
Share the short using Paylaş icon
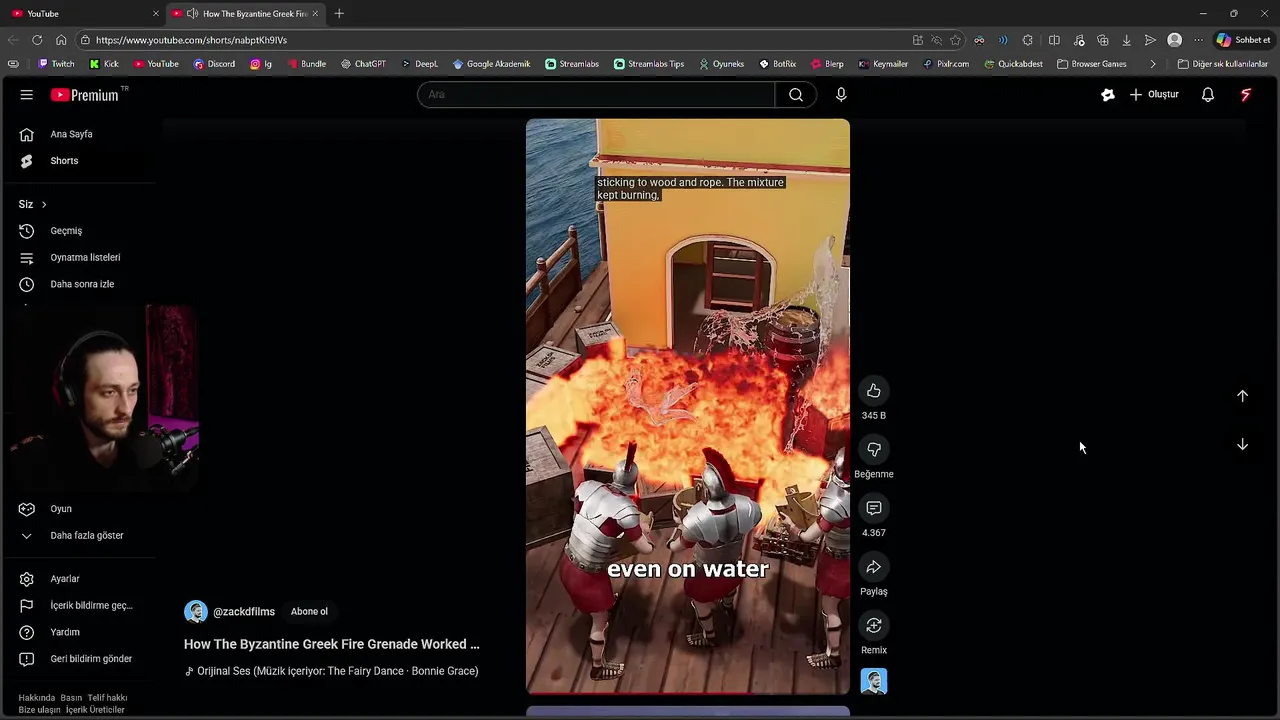[873, 567]
